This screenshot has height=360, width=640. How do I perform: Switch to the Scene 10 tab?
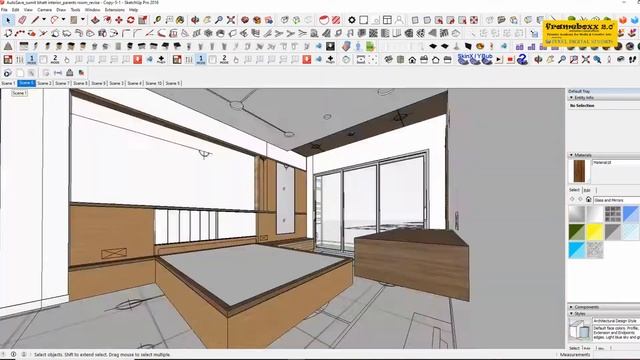click(154, 83)
